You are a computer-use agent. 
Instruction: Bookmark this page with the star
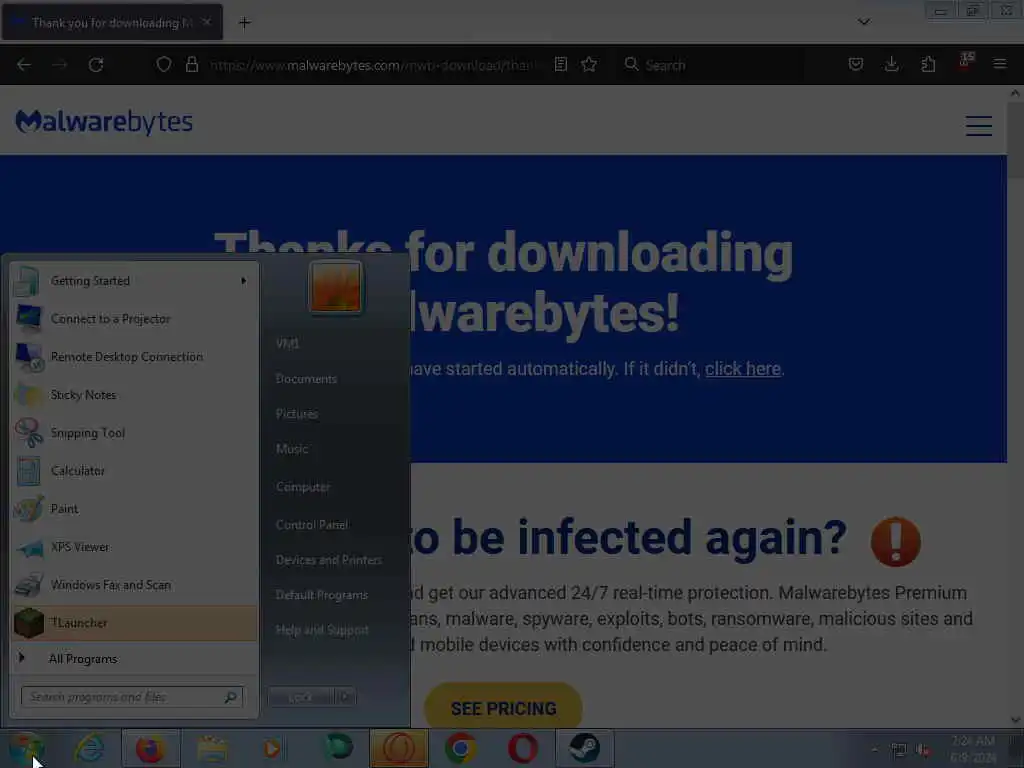589,65
